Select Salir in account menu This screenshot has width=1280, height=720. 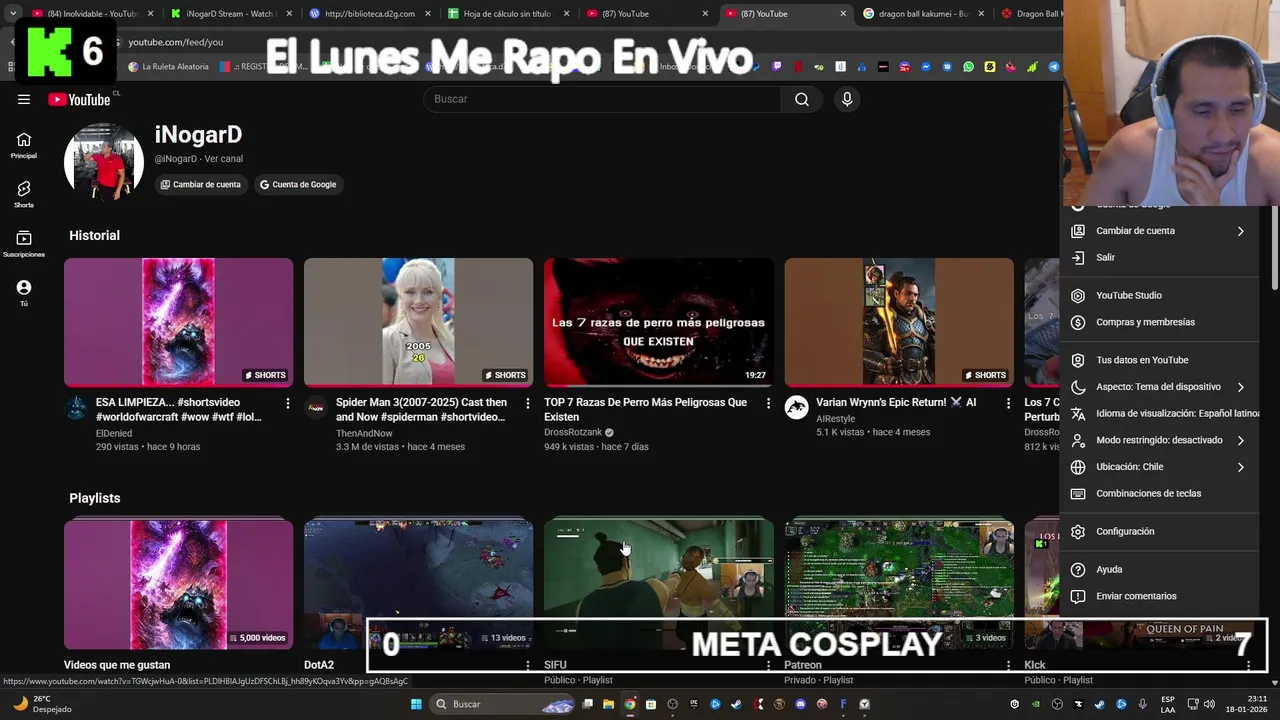(1160, 258)
